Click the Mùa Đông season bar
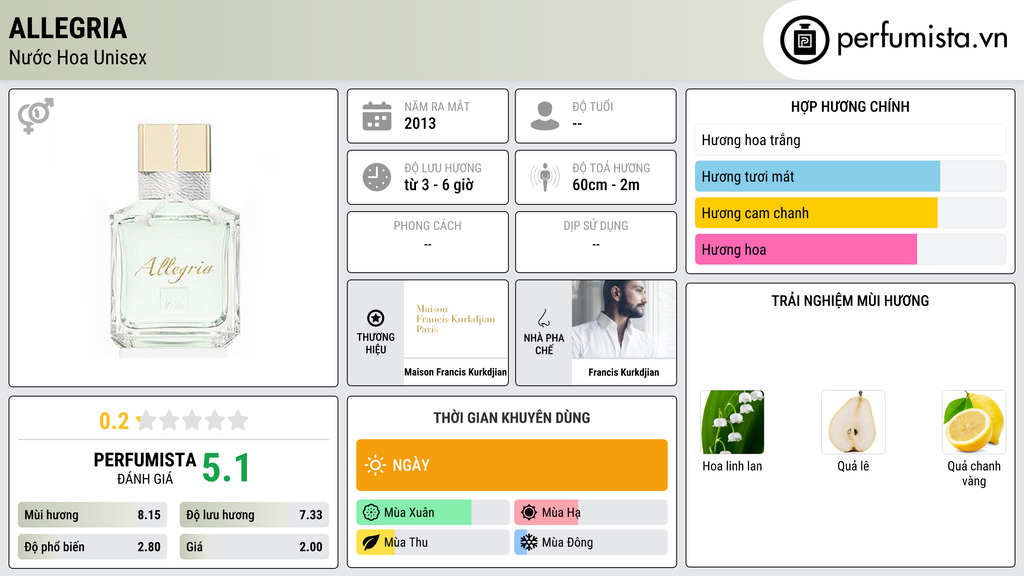This screenshot has height=576, width=1024. pos(591,542)
